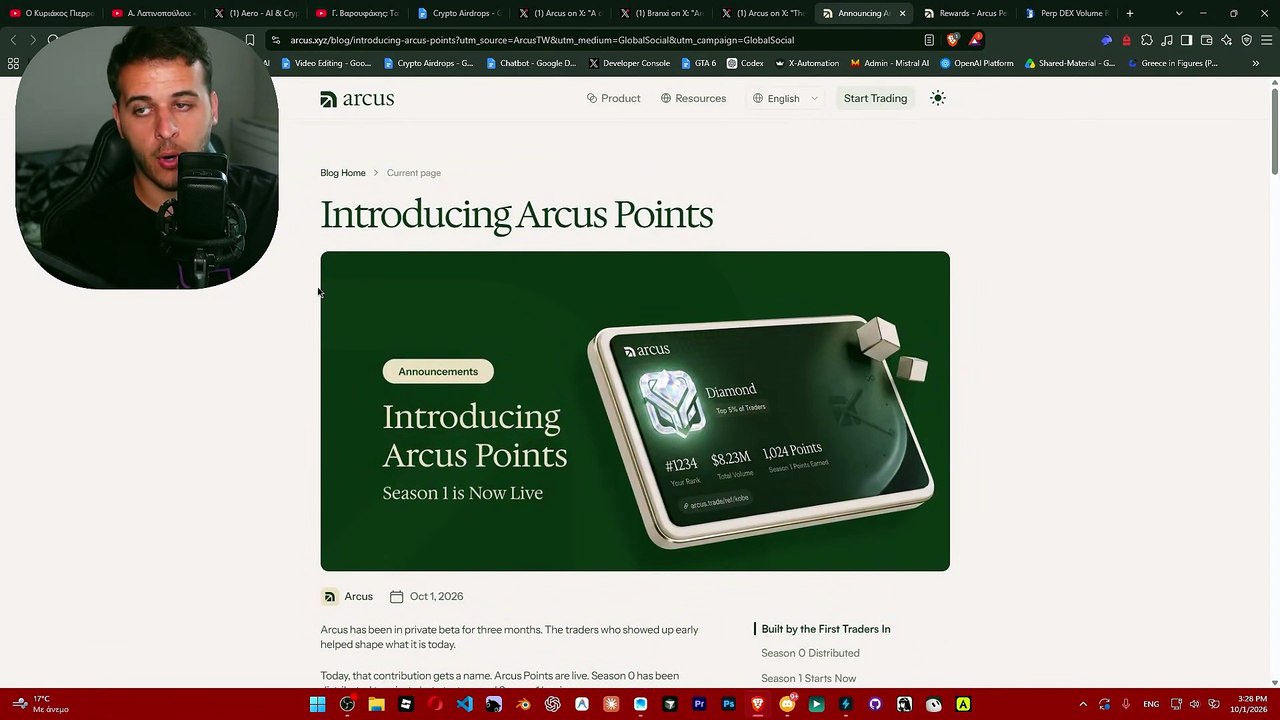Open the tab search dropdown arrow

pyautogui.click(x=1179, y=13)
